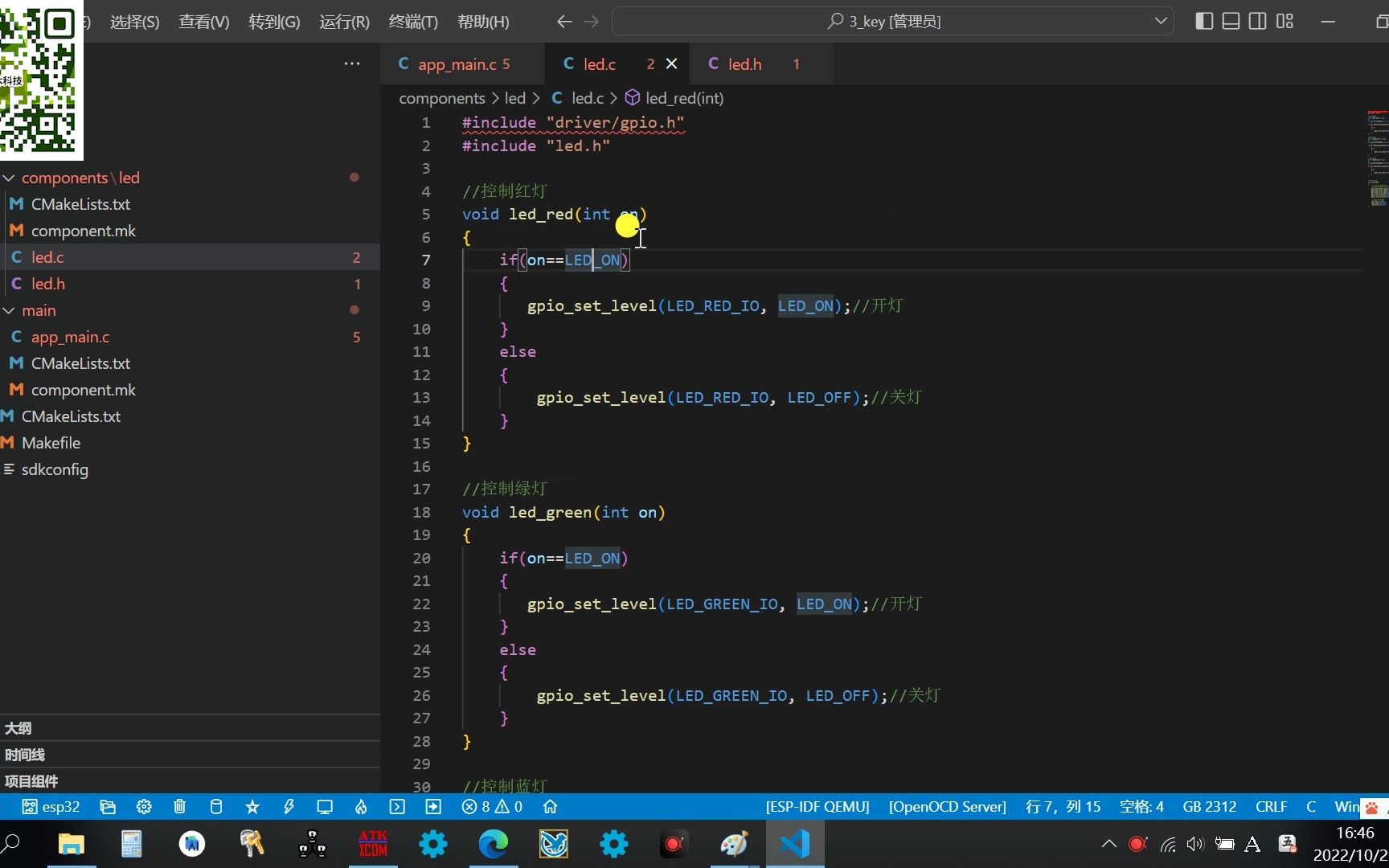
Task: Open the 查看(V) menu
Action: tap(203, 22)
